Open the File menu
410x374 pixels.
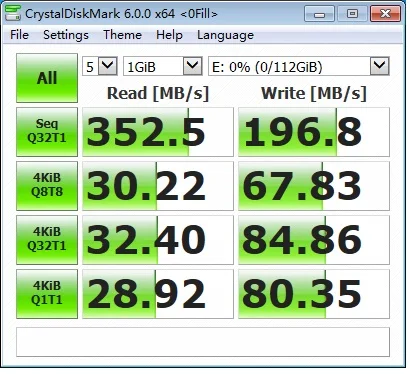pyautogui.click(x=19, y=35)
